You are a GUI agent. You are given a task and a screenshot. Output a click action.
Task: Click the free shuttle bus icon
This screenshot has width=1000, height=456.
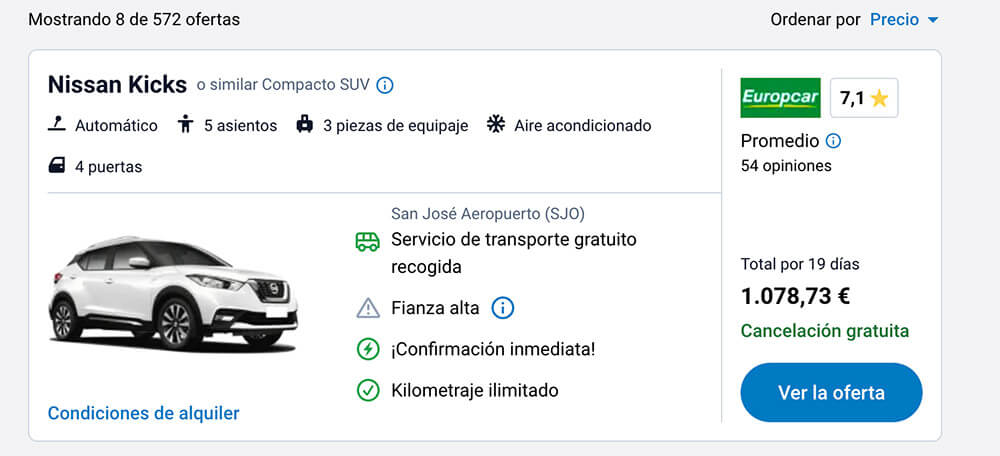pyautogui.click(x=368, y=241)
